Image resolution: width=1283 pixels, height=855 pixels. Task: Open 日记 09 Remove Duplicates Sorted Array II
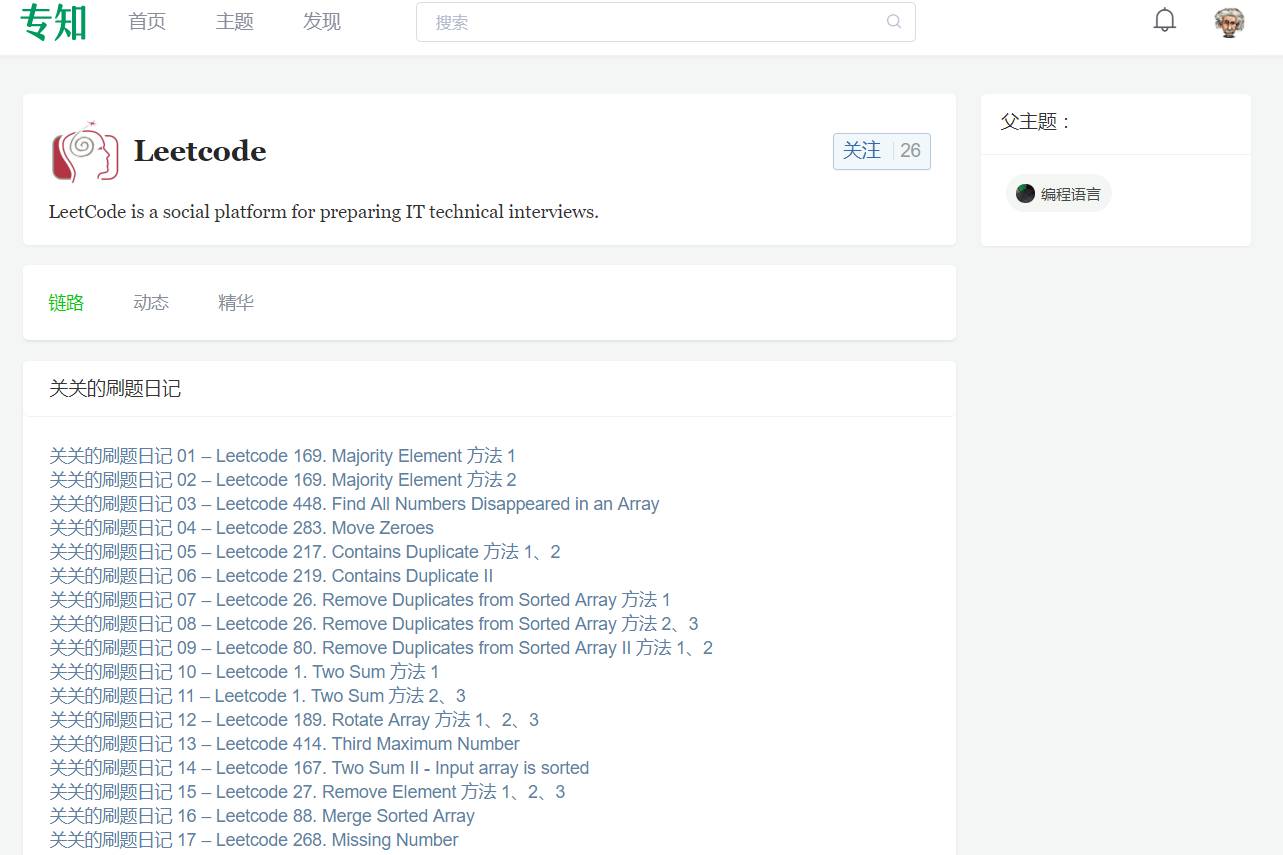pos(381,648)
